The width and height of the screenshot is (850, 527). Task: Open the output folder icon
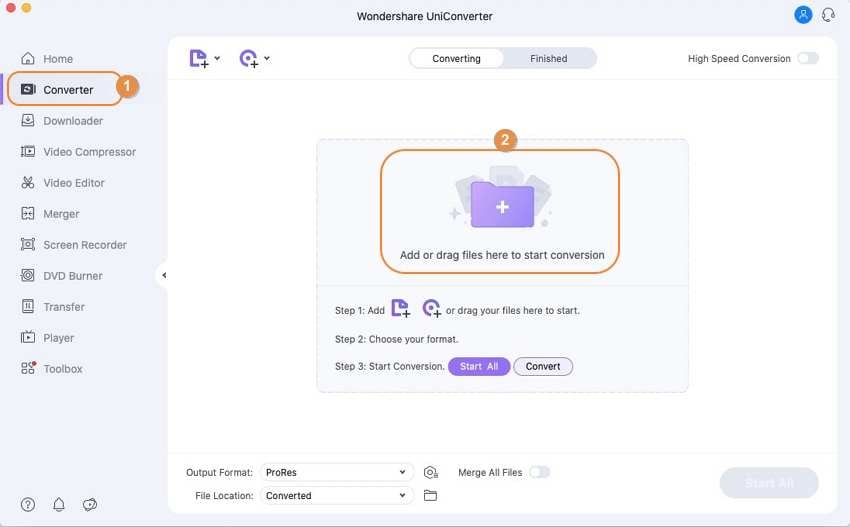[x=430, y=496]
